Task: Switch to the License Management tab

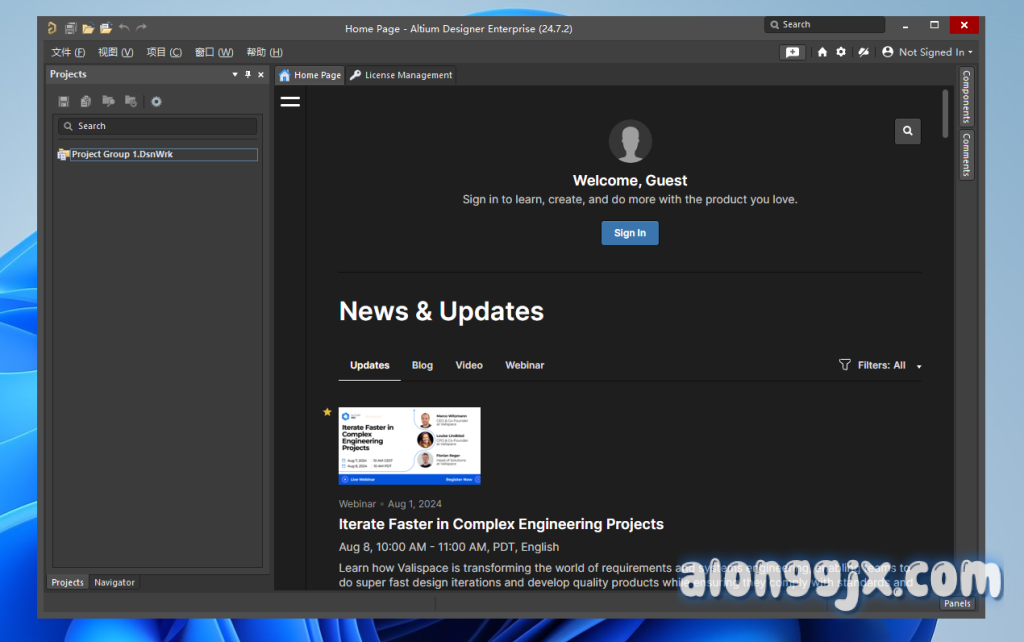Action: pyautogui.click(x=401, y=75)
